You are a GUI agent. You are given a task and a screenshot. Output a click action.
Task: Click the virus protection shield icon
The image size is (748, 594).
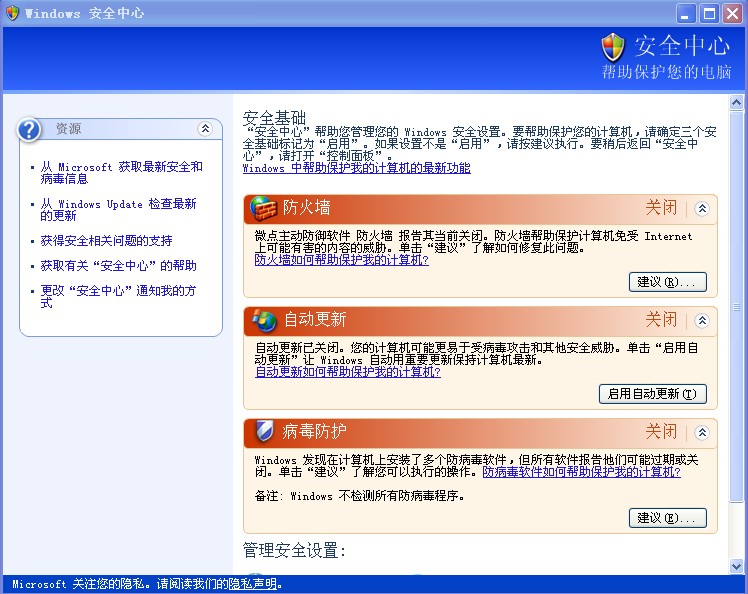point(264,431)
